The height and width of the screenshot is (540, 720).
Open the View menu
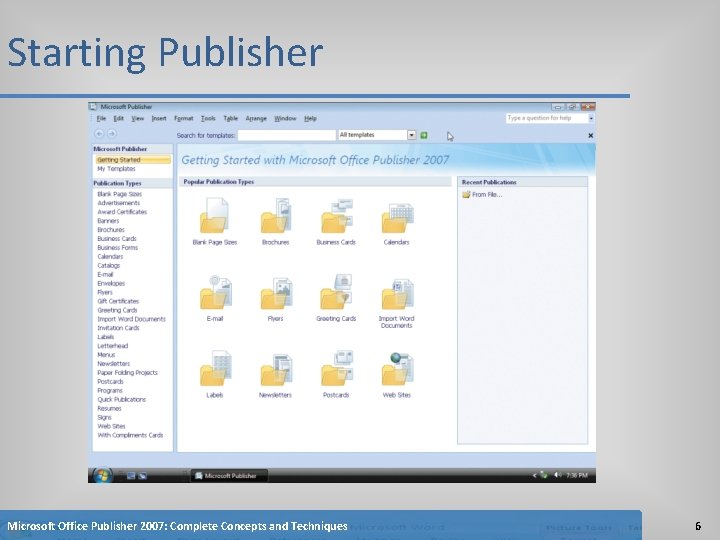point(138,118)
